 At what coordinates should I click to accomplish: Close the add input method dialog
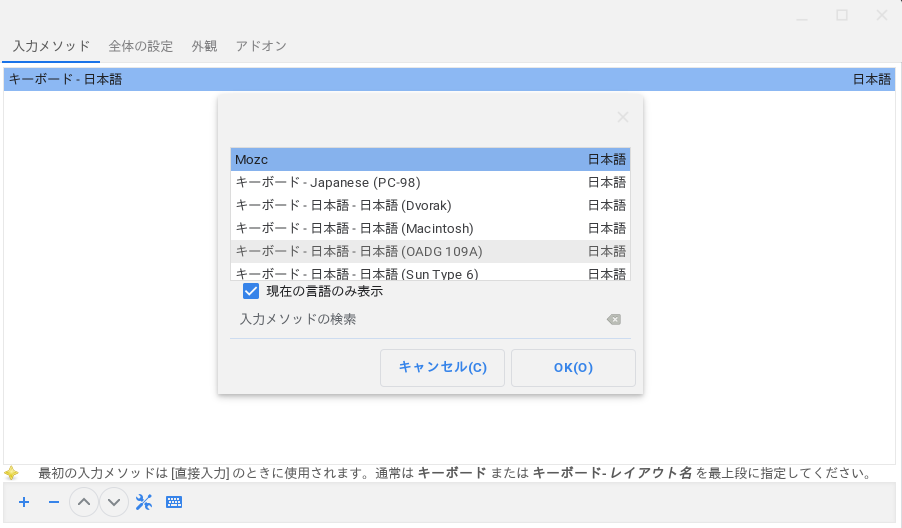click(622, 117)
